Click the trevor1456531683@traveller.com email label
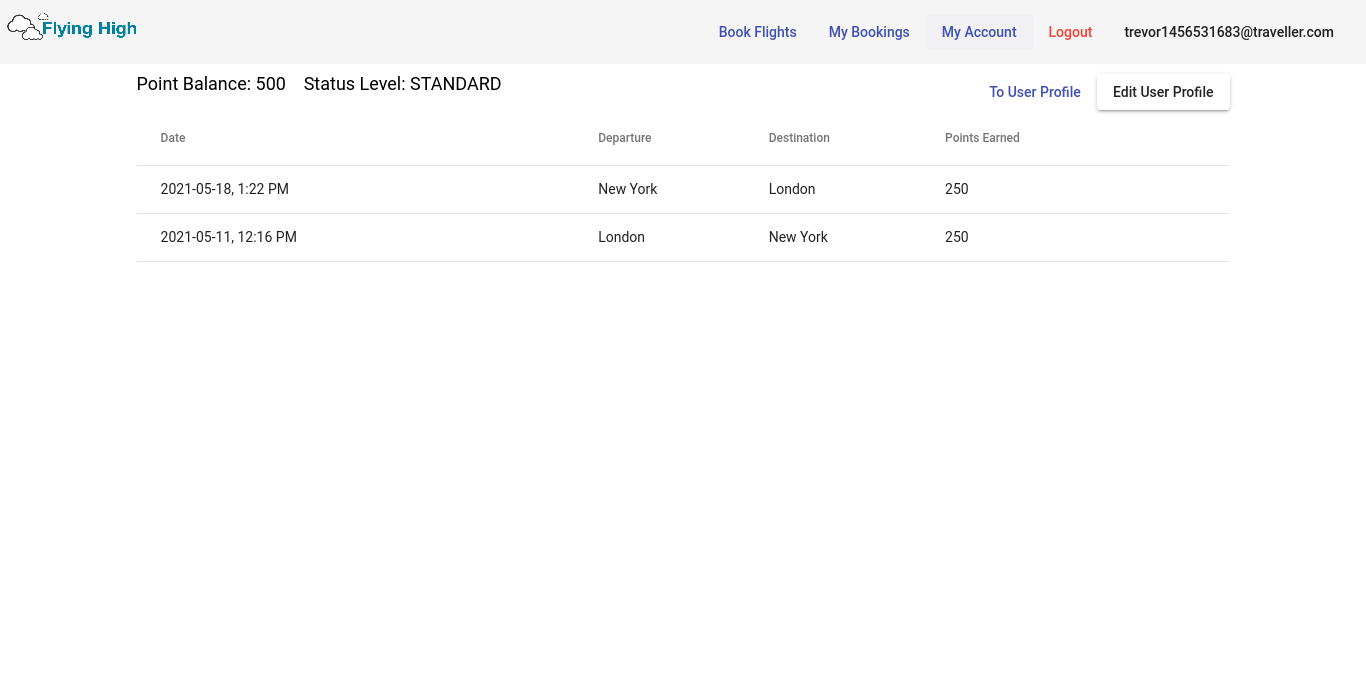Screen dimensions: 1366x694 coord(1229,32)
